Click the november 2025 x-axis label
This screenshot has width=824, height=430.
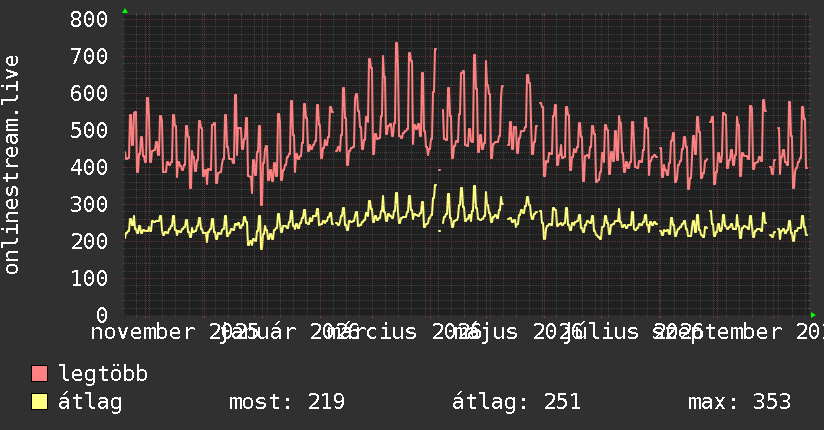point(175,332)
